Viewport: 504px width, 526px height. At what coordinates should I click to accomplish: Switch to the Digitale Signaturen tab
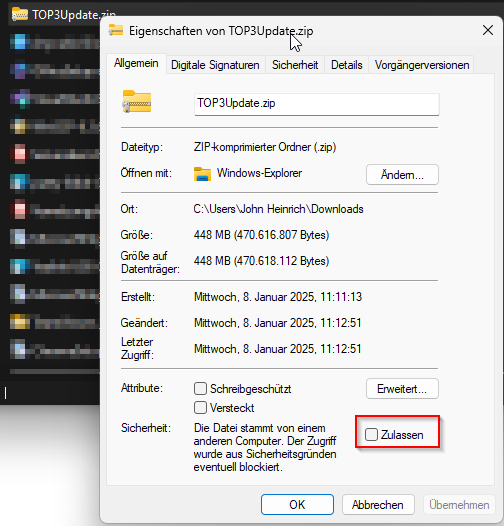215,65
